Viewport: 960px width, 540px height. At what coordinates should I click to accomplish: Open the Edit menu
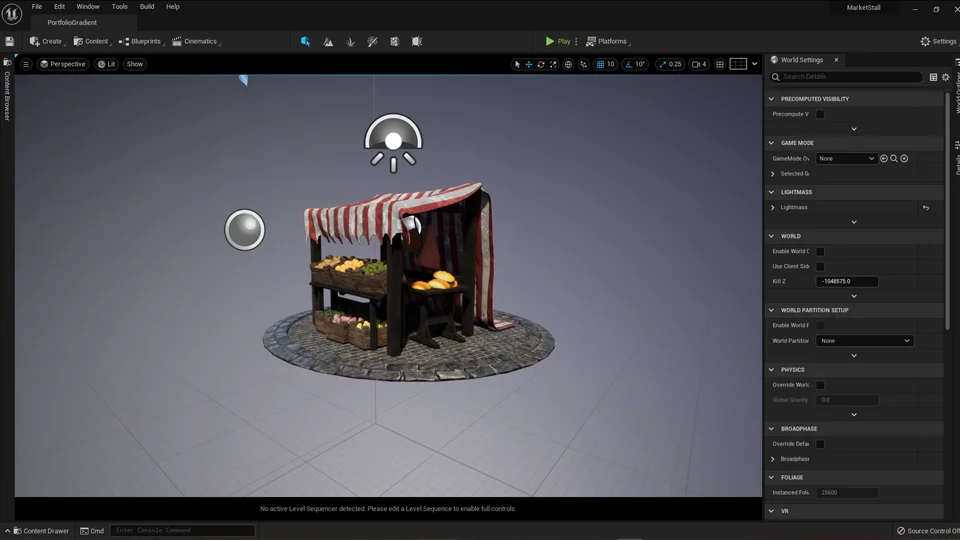coord(59,7)
